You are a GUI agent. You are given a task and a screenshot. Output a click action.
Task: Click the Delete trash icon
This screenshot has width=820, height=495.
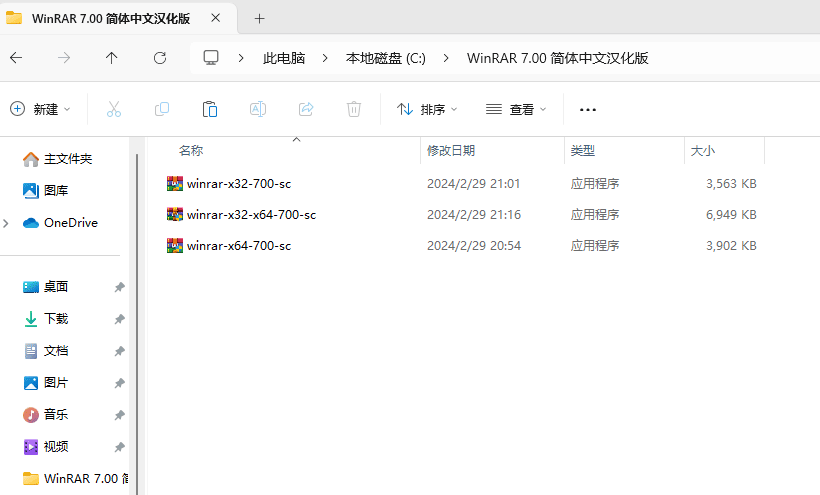354,109
